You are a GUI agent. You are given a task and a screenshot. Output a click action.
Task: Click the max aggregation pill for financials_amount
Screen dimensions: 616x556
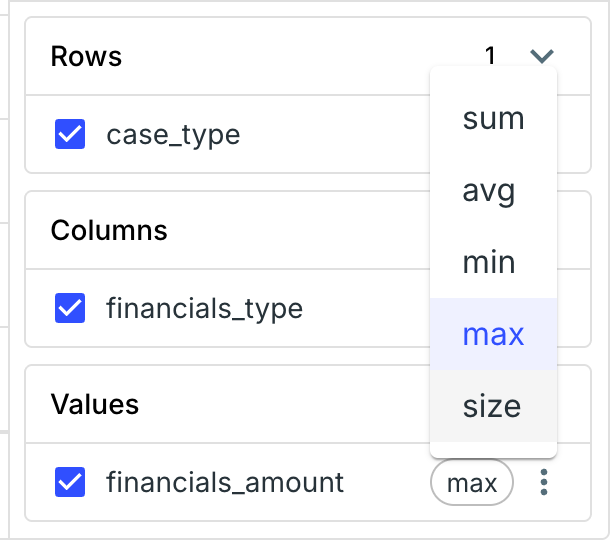[x=472, y=484]
